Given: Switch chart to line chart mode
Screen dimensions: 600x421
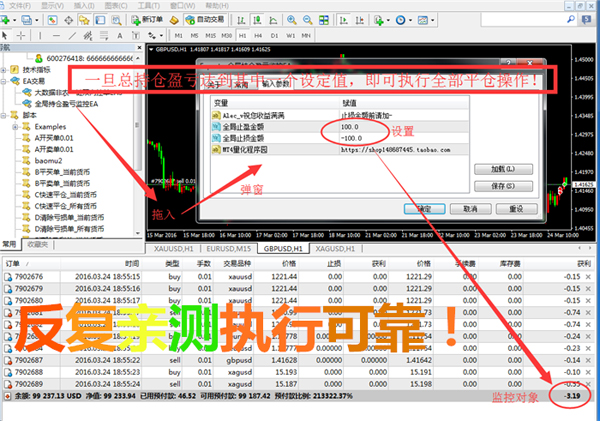Looking at the screenshot, I should [273, 20].
